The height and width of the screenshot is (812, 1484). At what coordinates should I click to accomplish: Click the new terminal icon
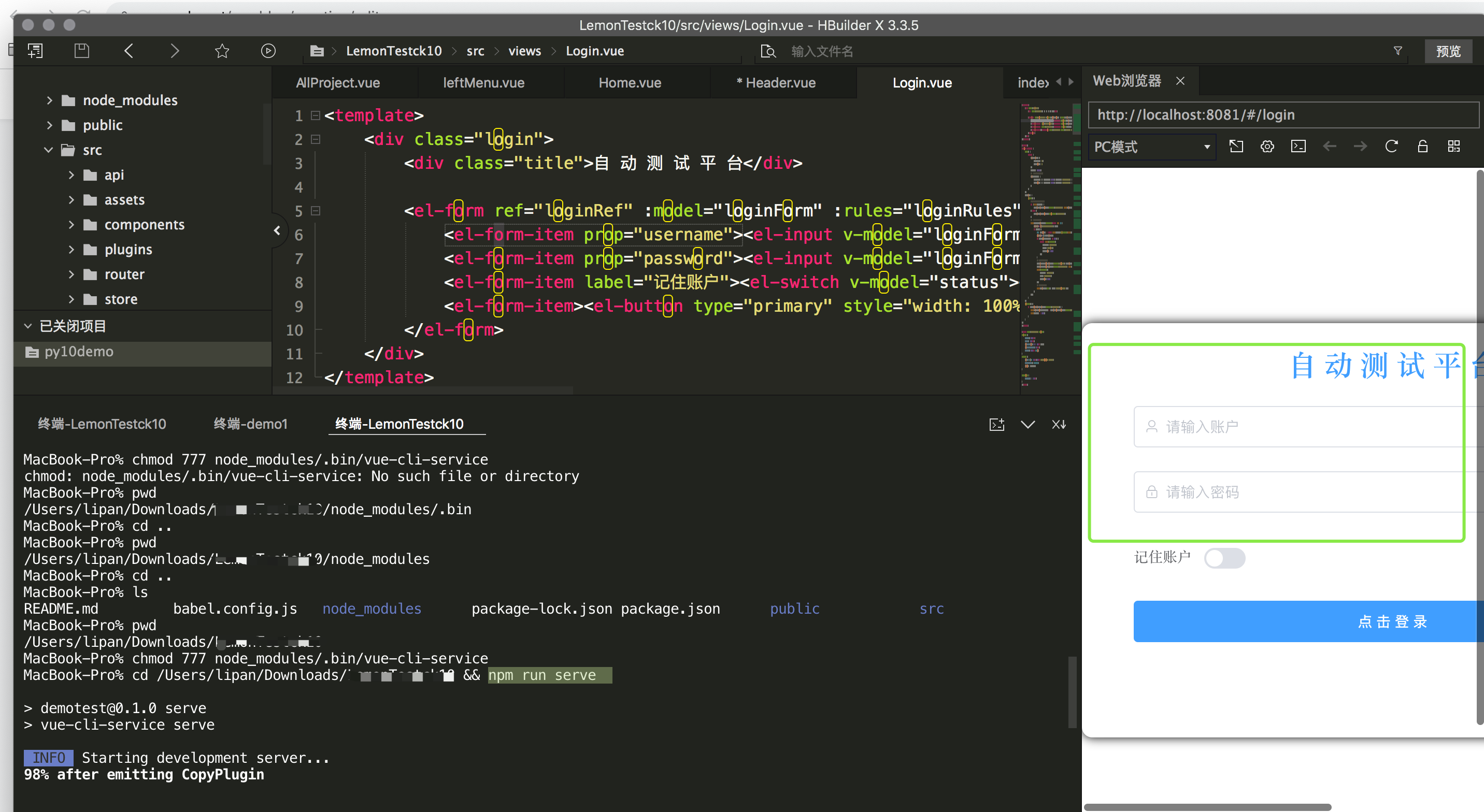tap(996, 425)
